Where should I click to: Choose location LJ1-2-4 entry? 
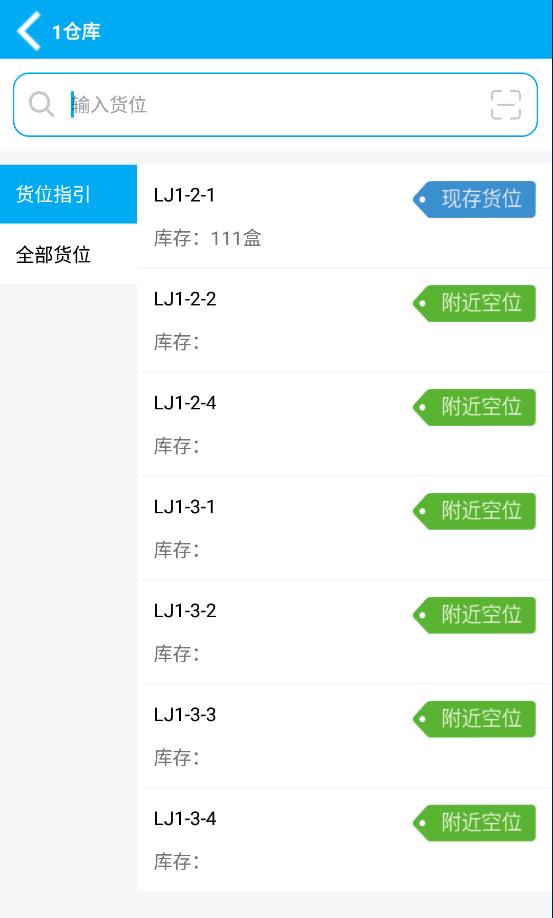tap(345, 424)
